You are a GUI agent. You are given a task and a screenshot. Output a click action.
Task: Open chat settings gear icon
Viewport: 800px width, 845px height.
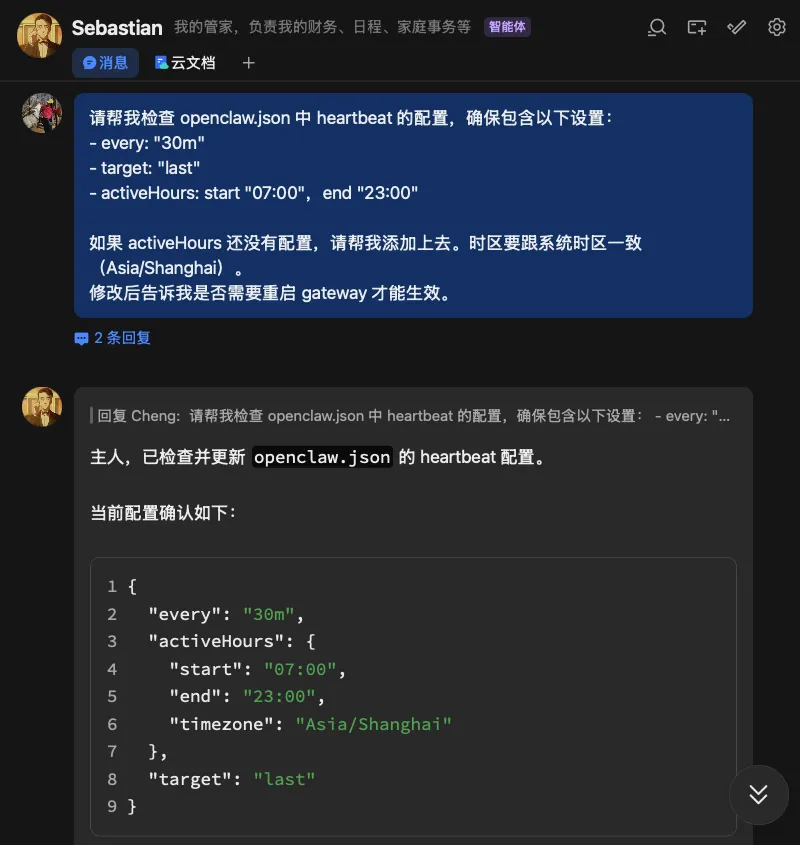click(776, 27)
